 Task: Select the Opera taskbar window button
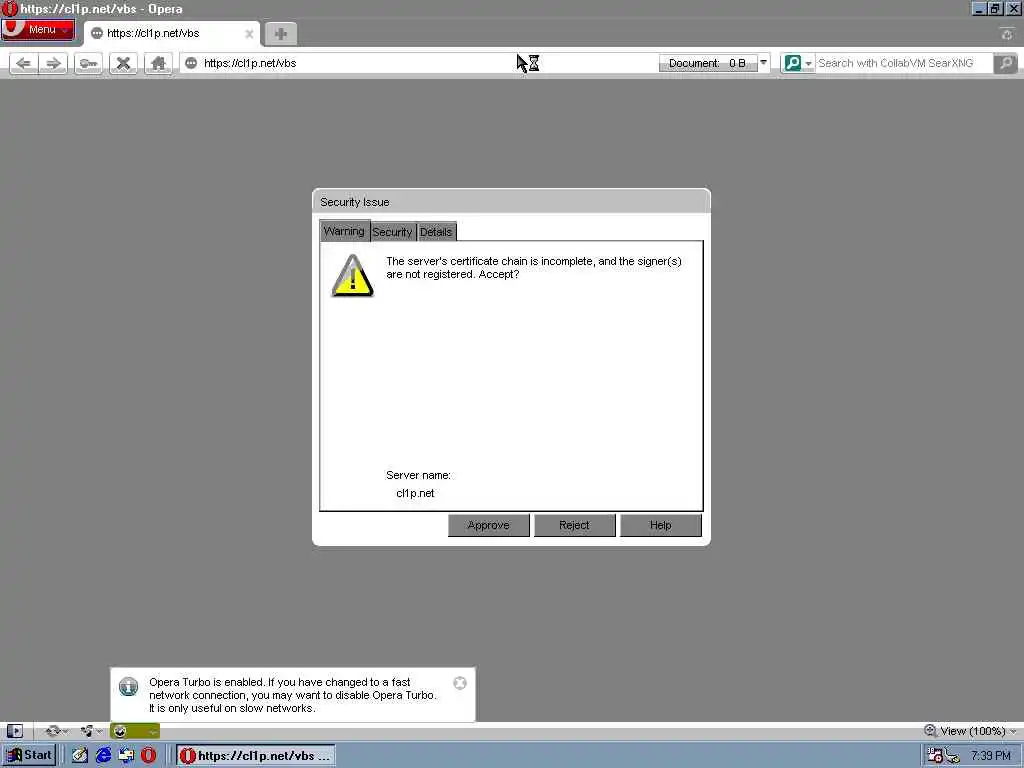click(256, 756)
